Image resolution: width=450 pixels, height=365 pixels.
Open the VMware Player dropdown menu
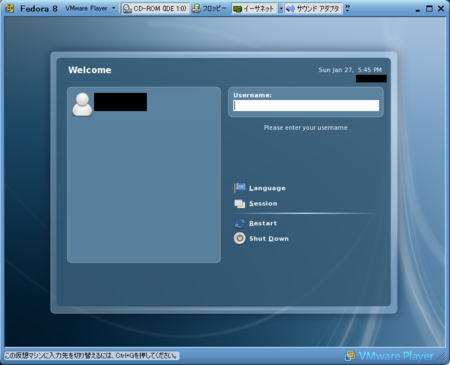pyautogui.click(x=90, y=8)
